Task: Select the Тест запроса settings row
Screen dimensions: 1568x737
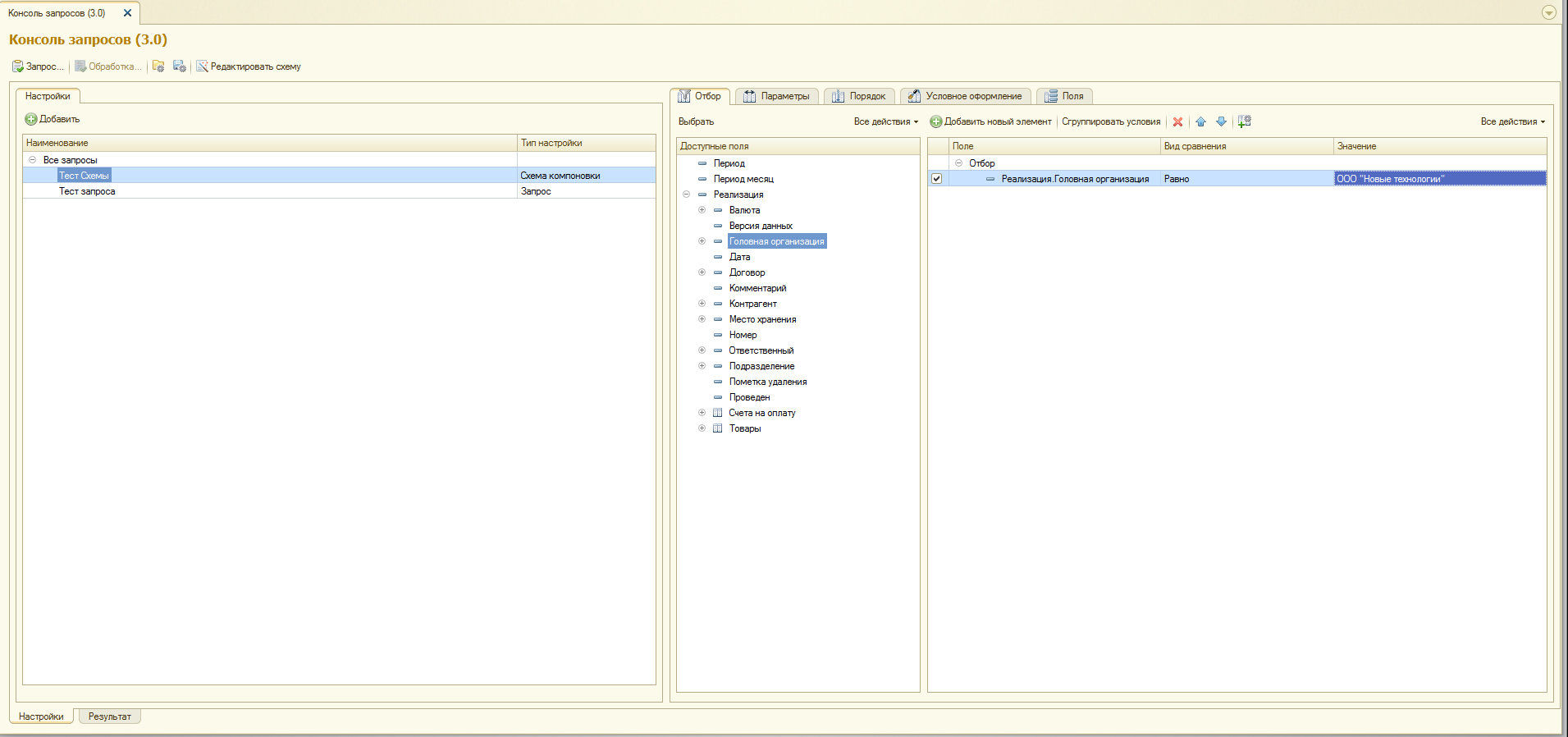Action: tap(339, 191)
